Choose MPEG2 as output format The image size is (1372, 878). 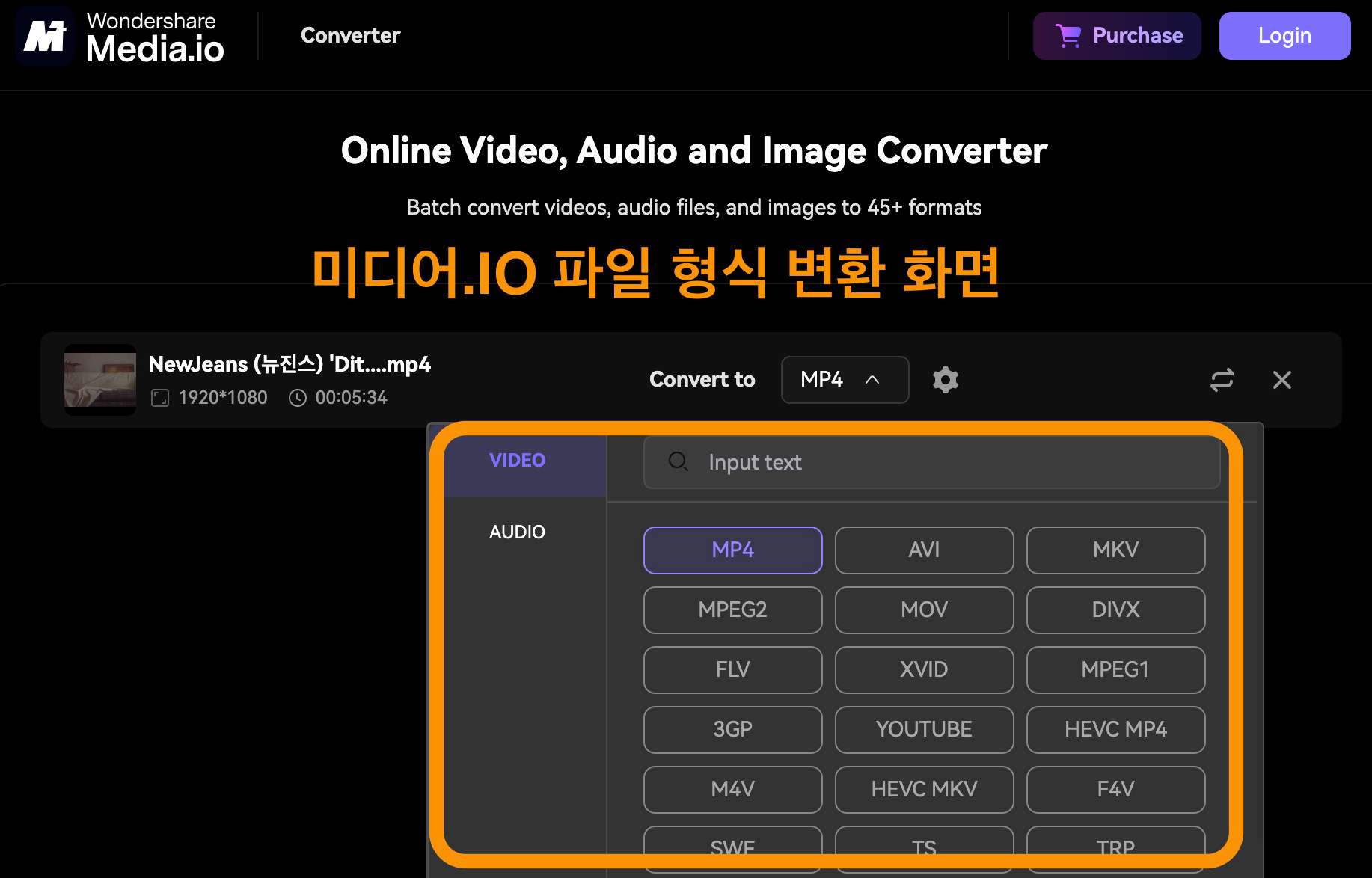(733, 610)
